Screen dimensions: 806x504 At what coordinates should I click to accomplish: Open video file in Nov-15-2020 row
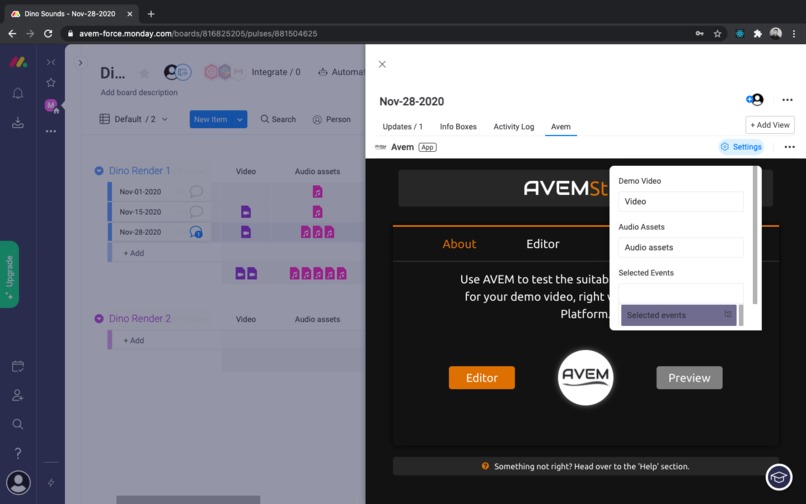coord(246,211)
